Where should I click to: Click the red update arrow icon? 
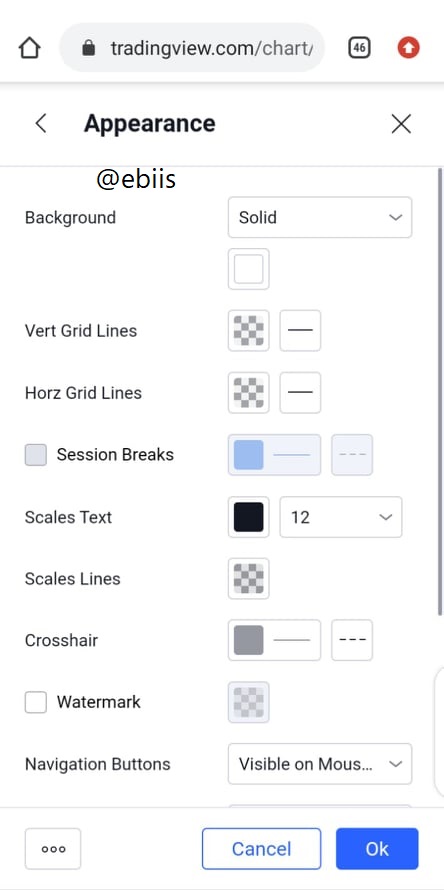pos(408,48)
